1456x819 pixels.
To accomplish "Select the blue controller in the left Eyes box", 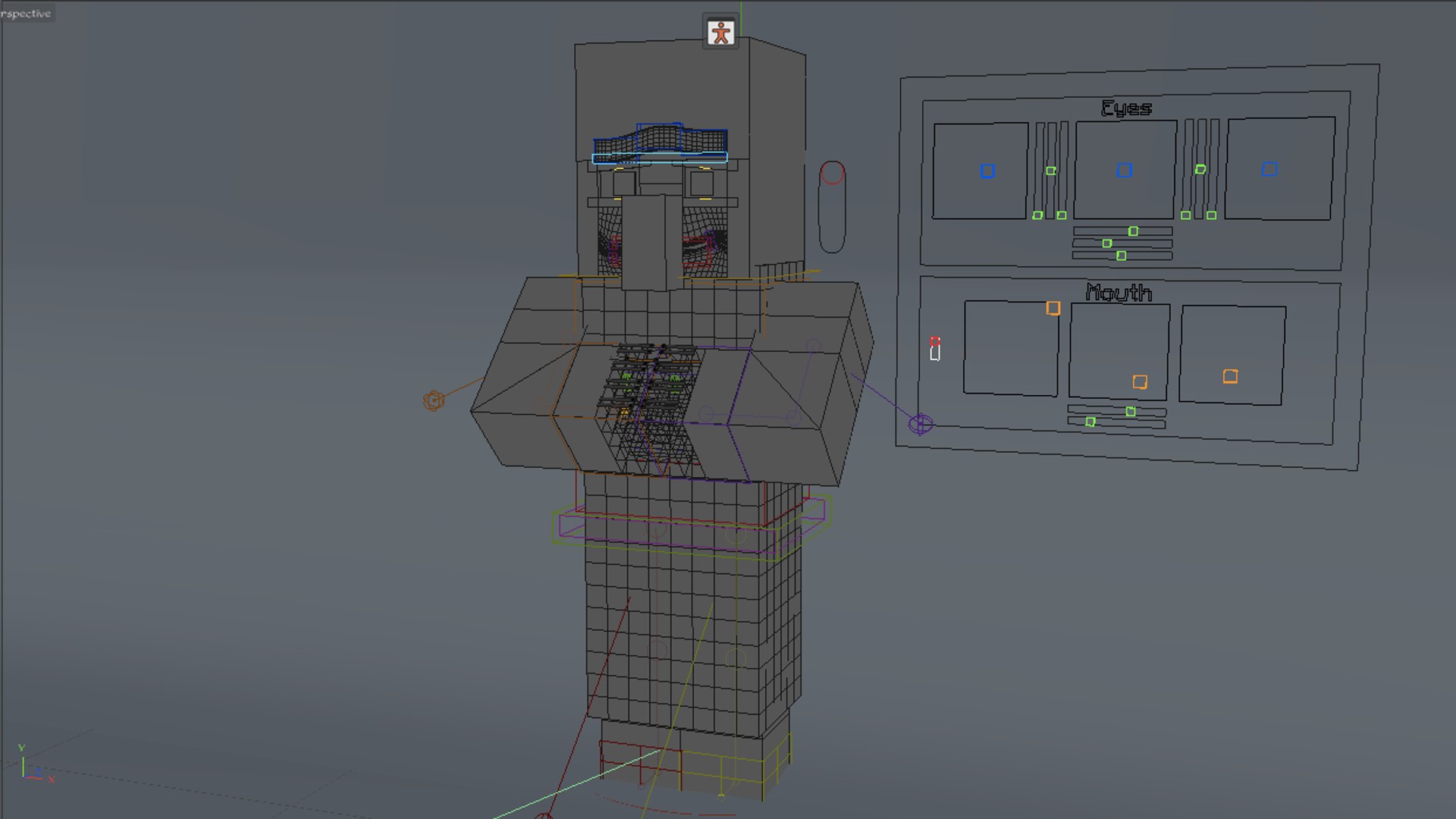I will (x=987, y=171).
